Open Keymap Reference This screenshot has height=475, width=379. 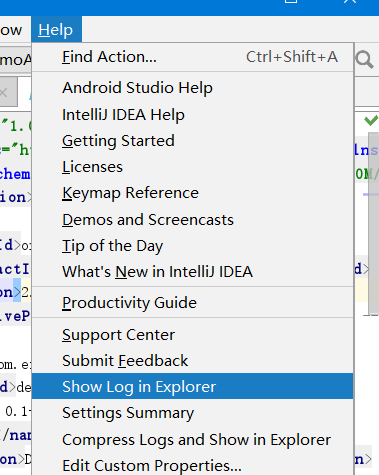(x=193, y=193)
